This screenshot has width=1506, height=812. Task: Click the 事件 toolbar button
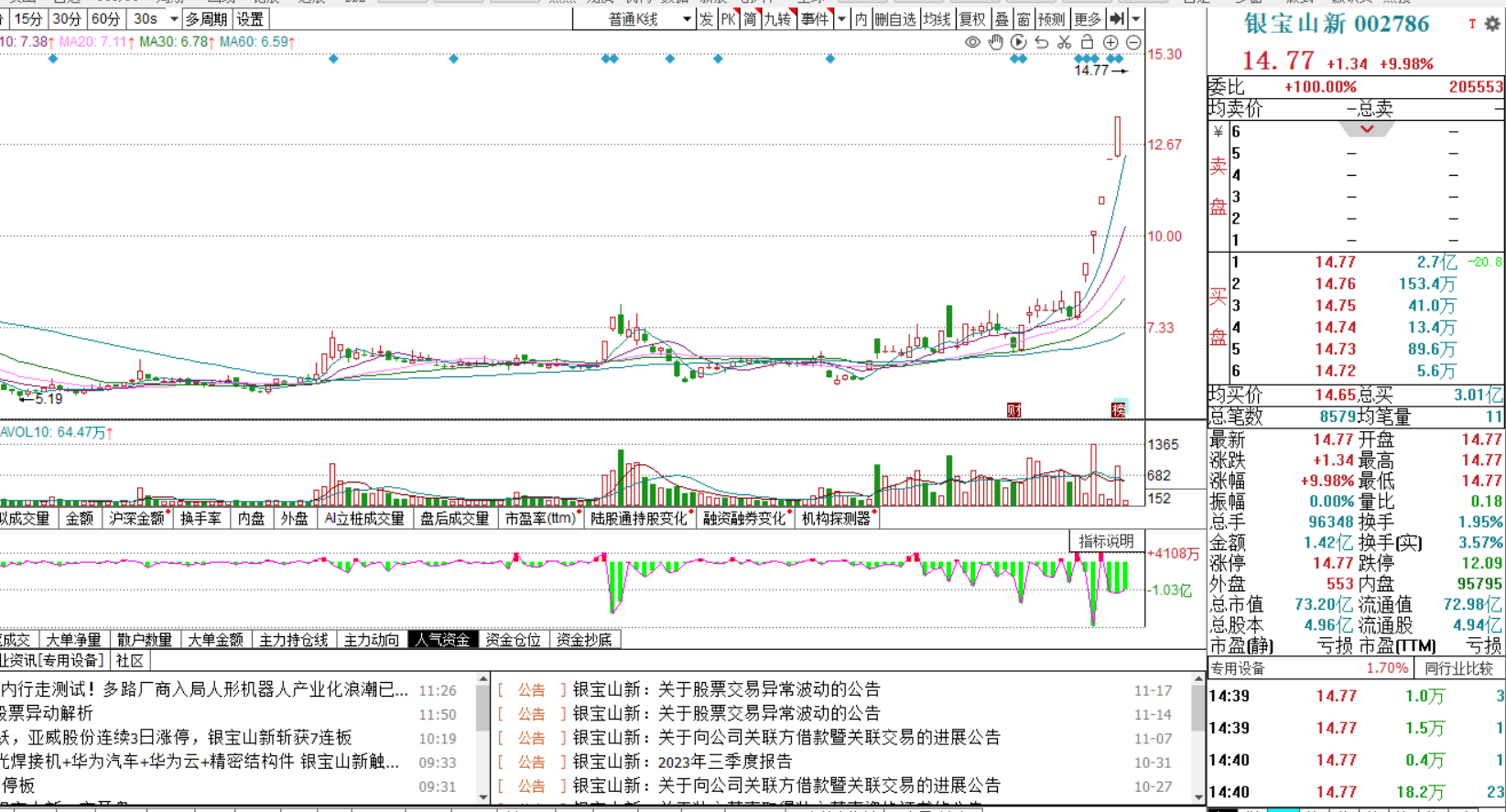(814, 18)
